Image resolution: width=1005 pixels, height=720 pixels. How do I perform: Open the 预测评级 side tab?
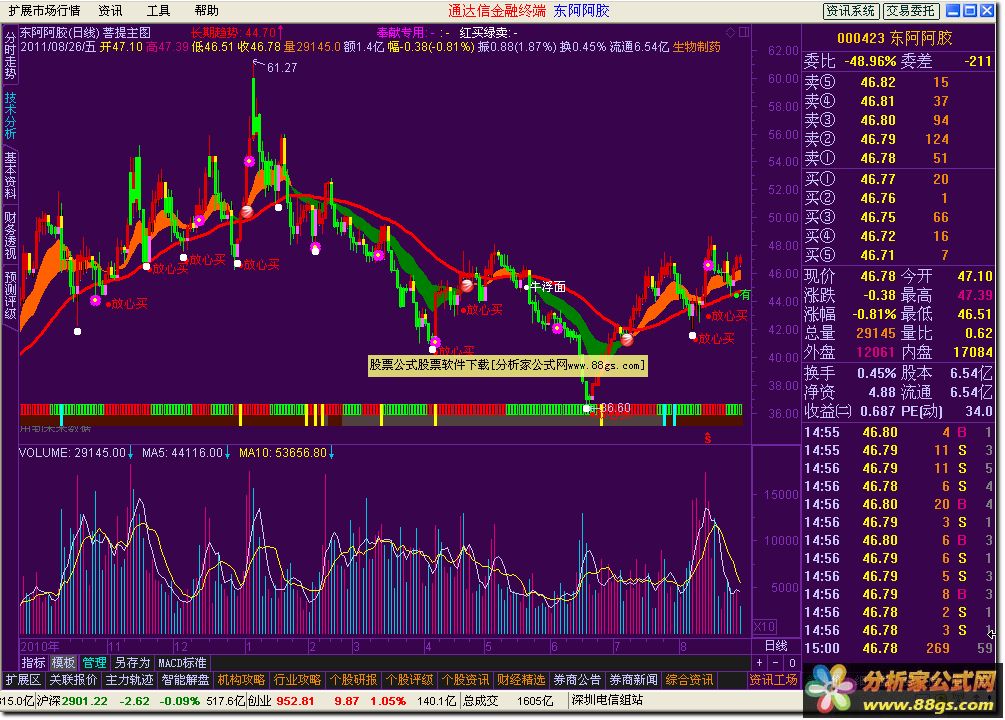coord(10,295)
